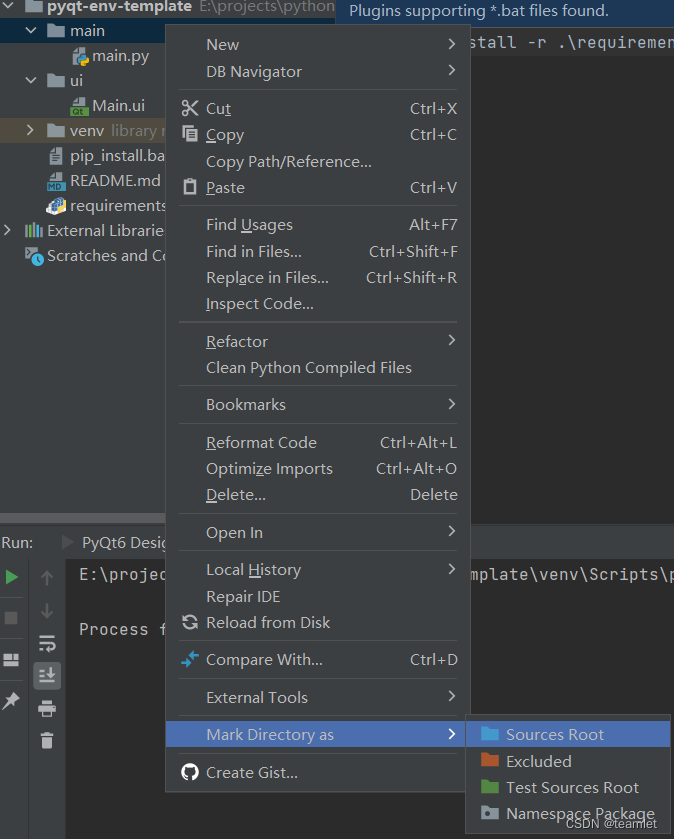Select README.md in project tree

pos(115,181)
